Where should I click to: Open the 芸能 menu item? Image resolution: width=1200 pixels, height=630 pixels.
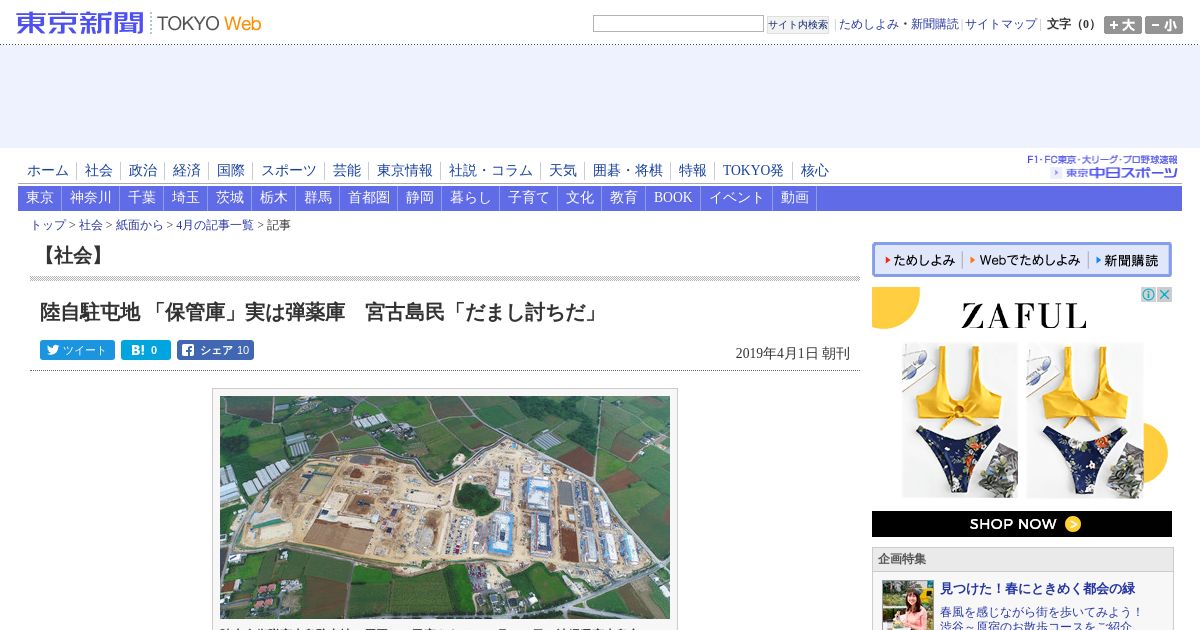[x=347, y=171]
